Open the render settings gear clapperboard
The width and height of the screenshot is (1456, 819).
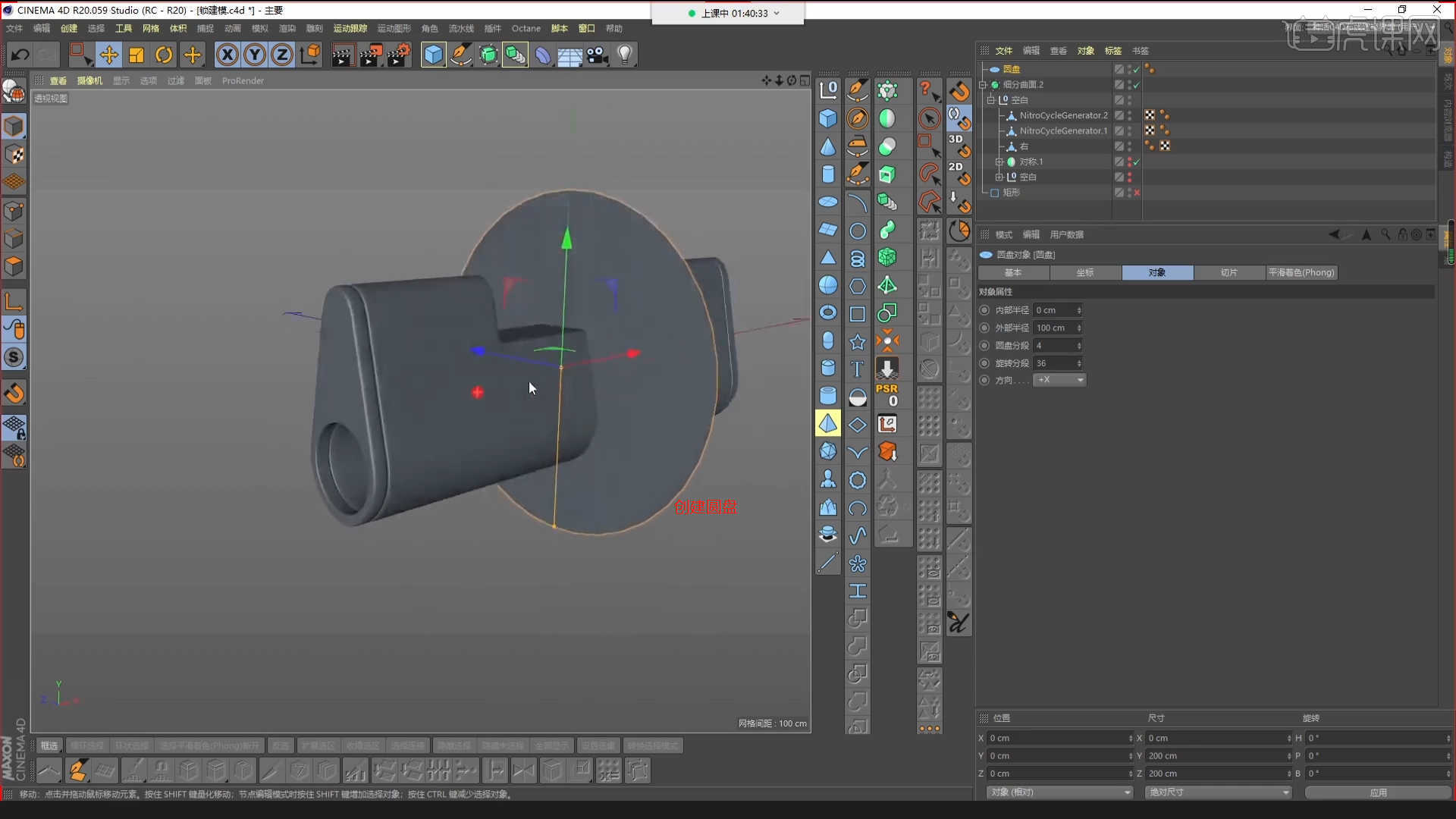399,55
